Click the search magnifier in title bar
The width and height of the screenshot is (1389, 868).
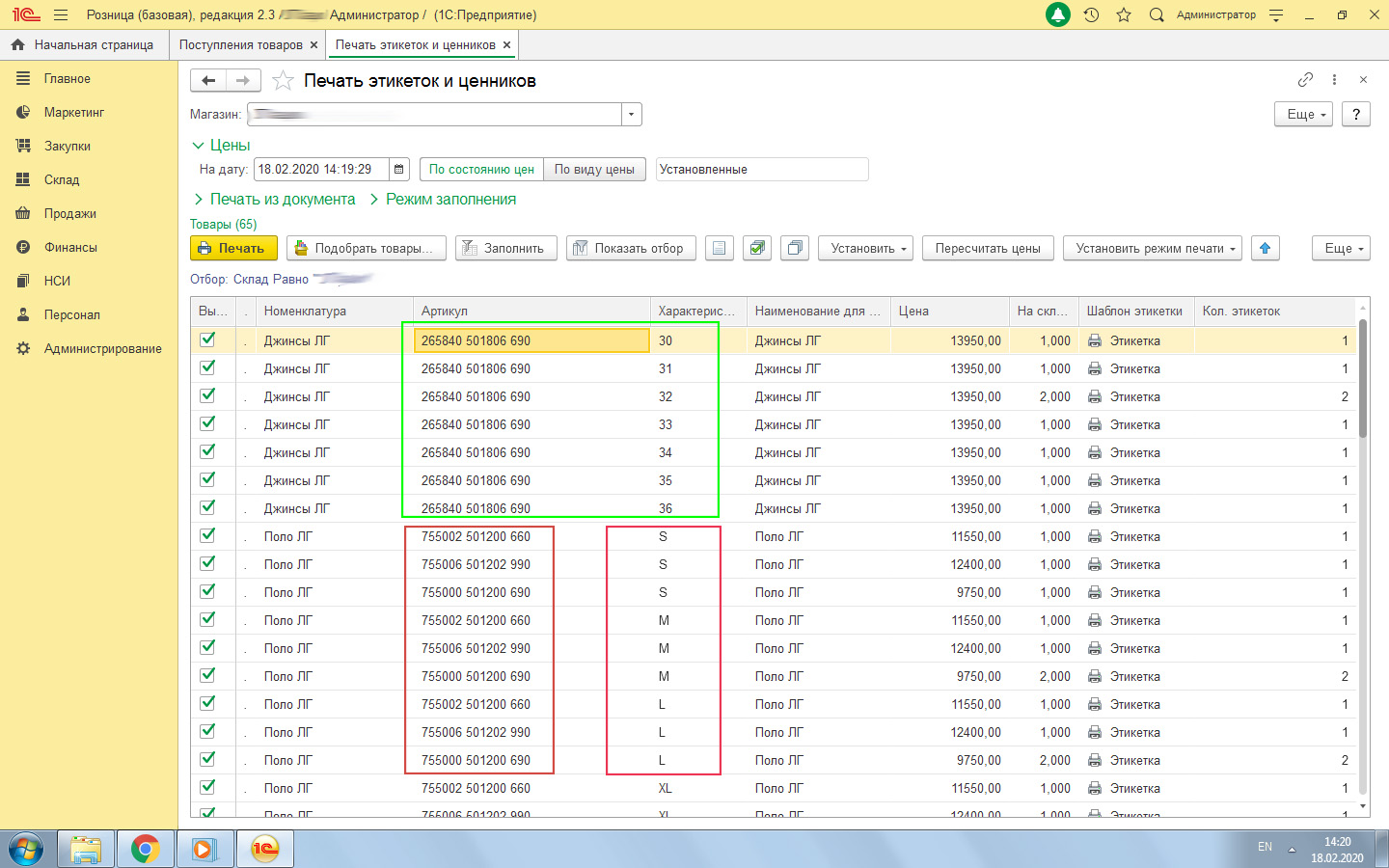(x=1157, y=14)
